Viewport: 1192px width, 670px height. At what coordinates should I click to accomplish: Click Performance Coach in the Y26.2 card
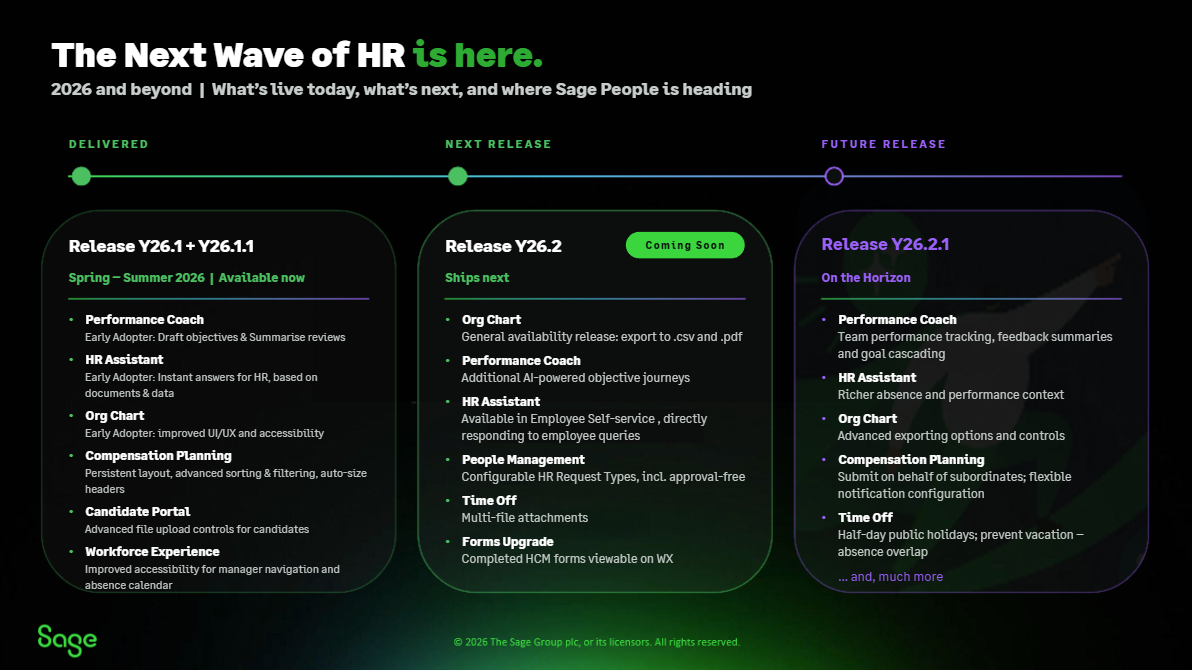coord(521,360)
